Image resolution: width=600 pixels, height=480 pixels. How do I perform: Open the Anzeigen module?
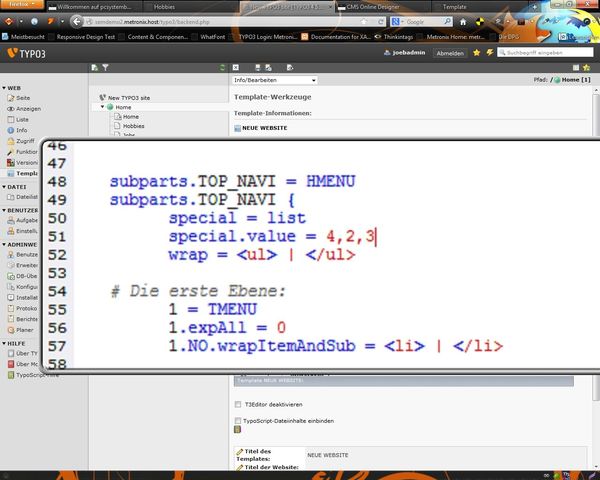(26, 108)
